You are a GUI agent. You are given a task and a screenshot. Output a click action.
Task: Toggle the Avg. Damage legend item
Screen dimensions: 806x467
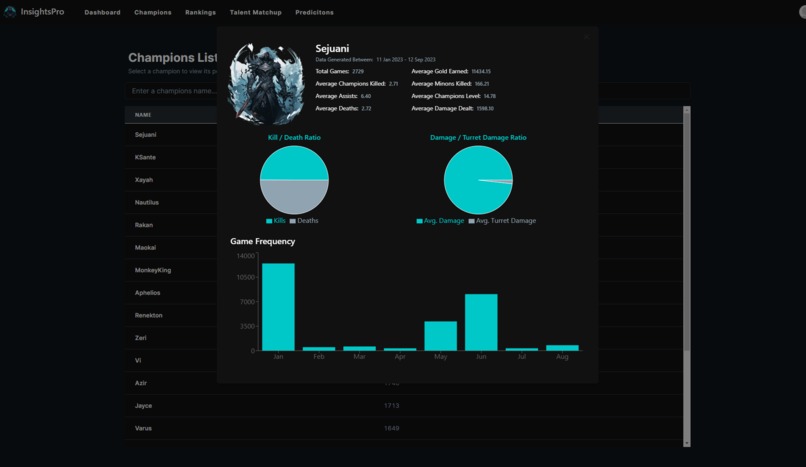pos(440,221)
